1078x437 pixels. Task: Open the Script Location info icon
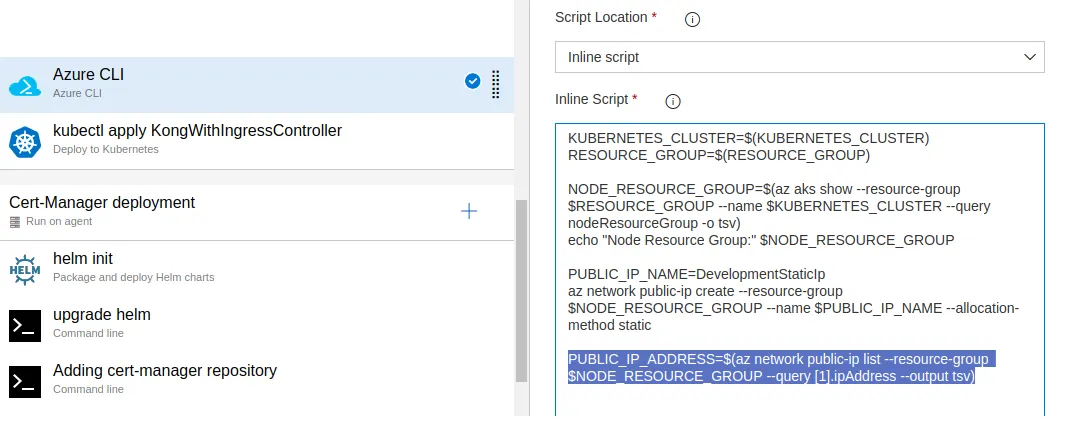pyautogui.click(x=691, y=19)
